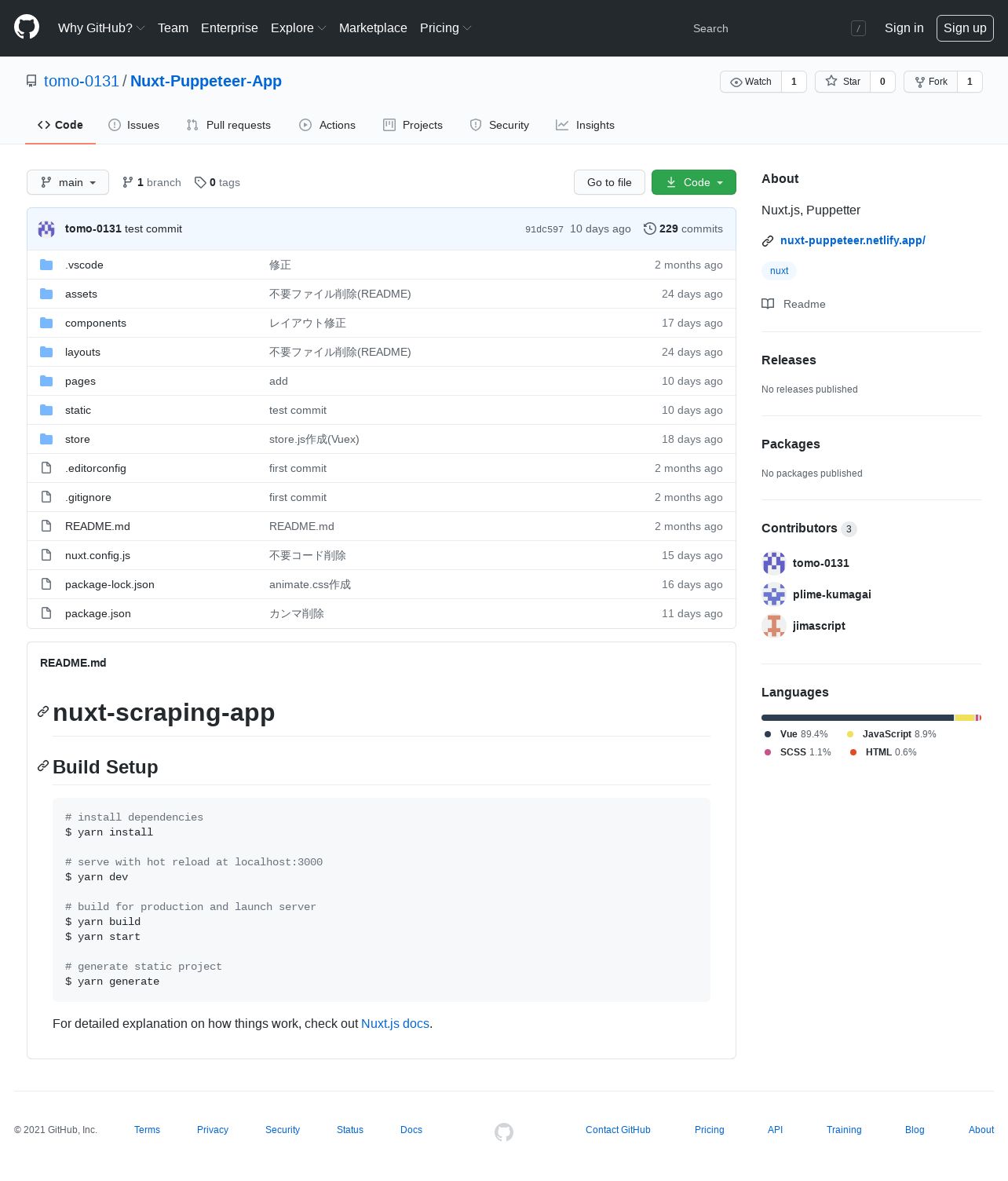Click the 0 tags link
Screen dimensions: 1008x1181
pos(217,182)
